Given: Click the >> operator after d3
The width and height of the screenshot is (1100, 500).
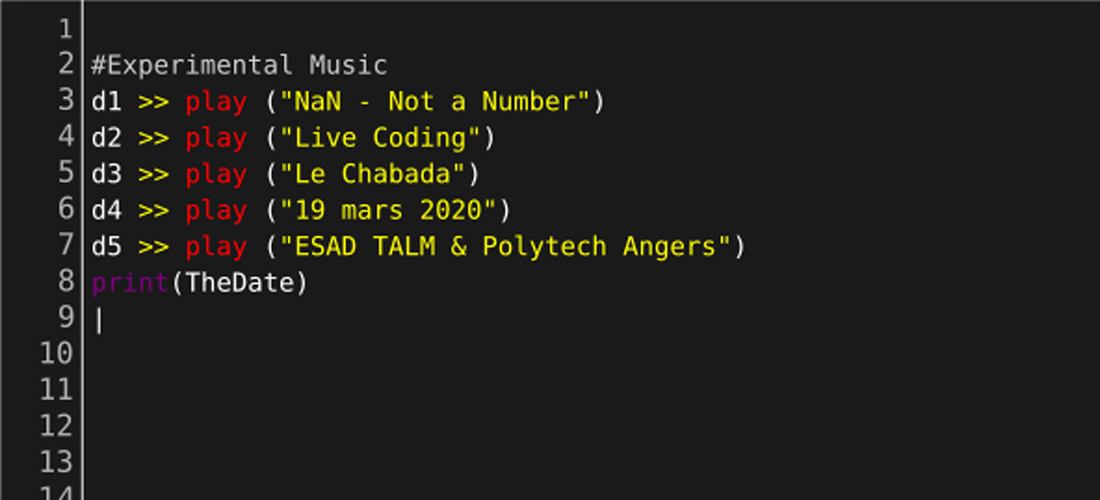Looking at the screenshot, I should click(153, 174).
